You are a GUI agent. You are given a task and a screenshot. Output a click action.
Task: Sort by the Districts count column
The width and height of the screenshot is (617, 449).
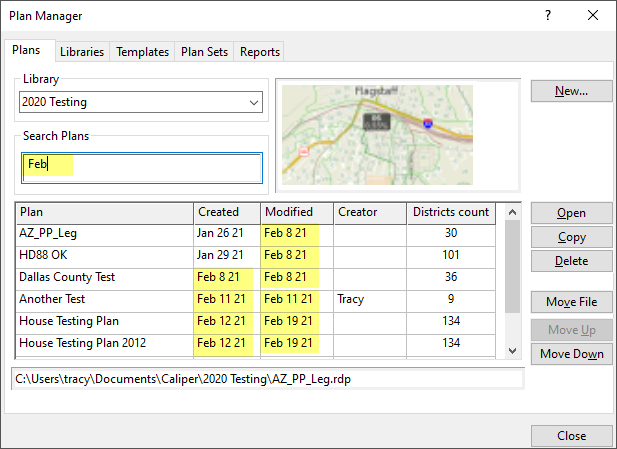pyautogui.click(x=450, y=212)
